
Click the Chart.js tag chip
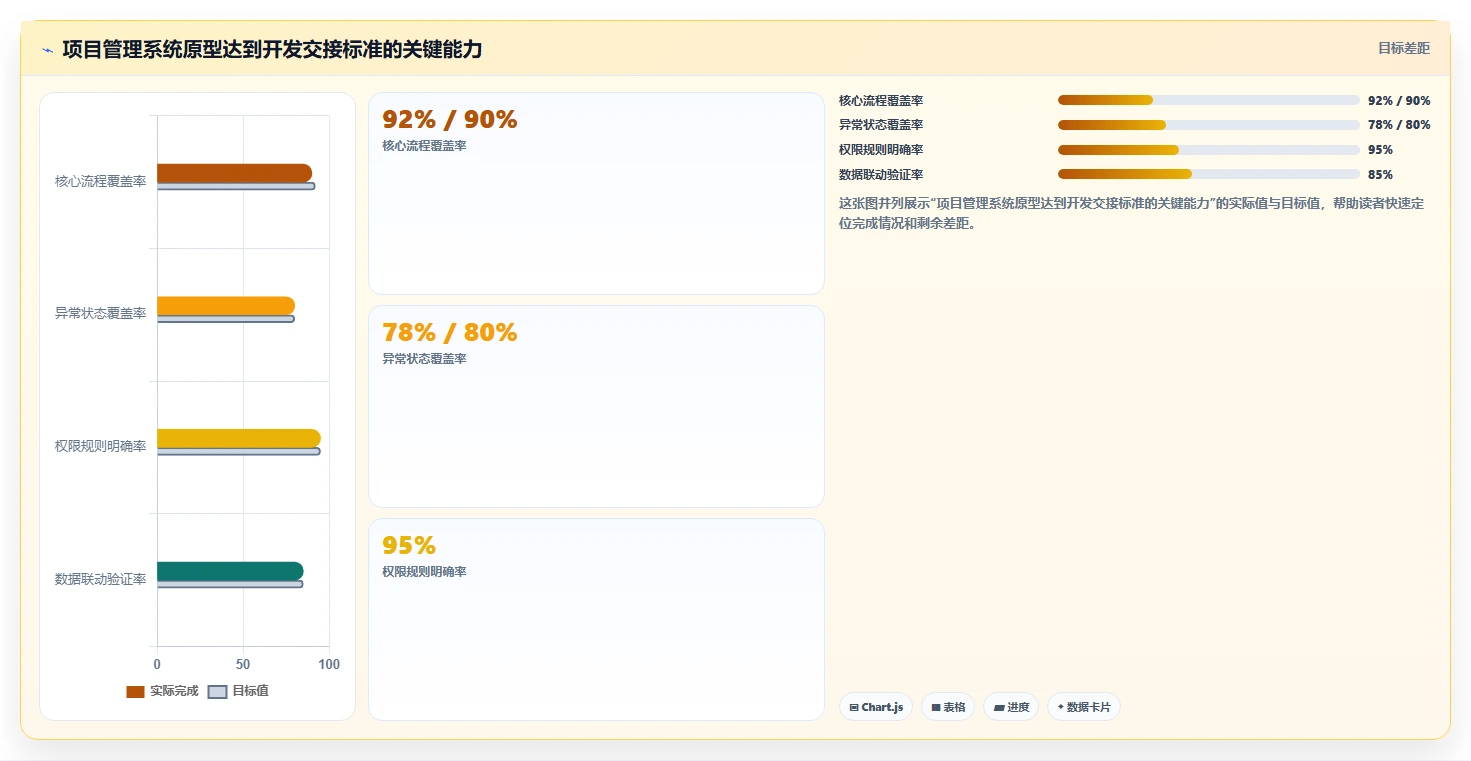point(876,707)
